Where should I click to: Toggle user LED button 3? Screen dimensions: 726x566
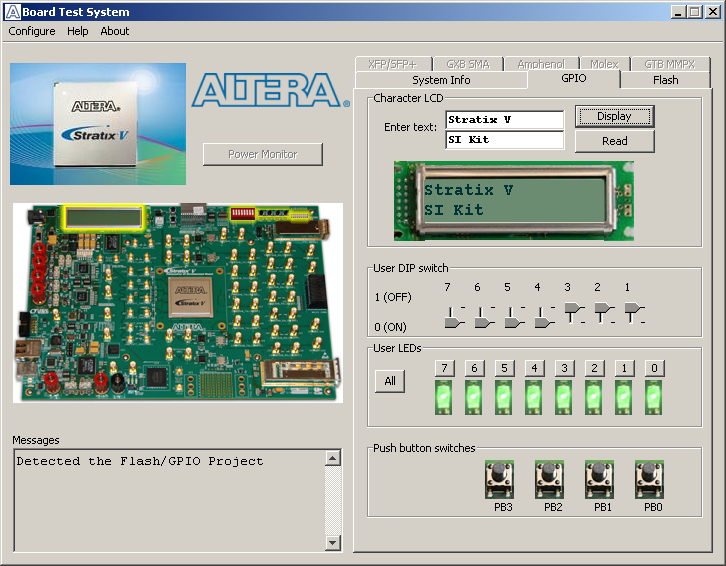[564, 368]
